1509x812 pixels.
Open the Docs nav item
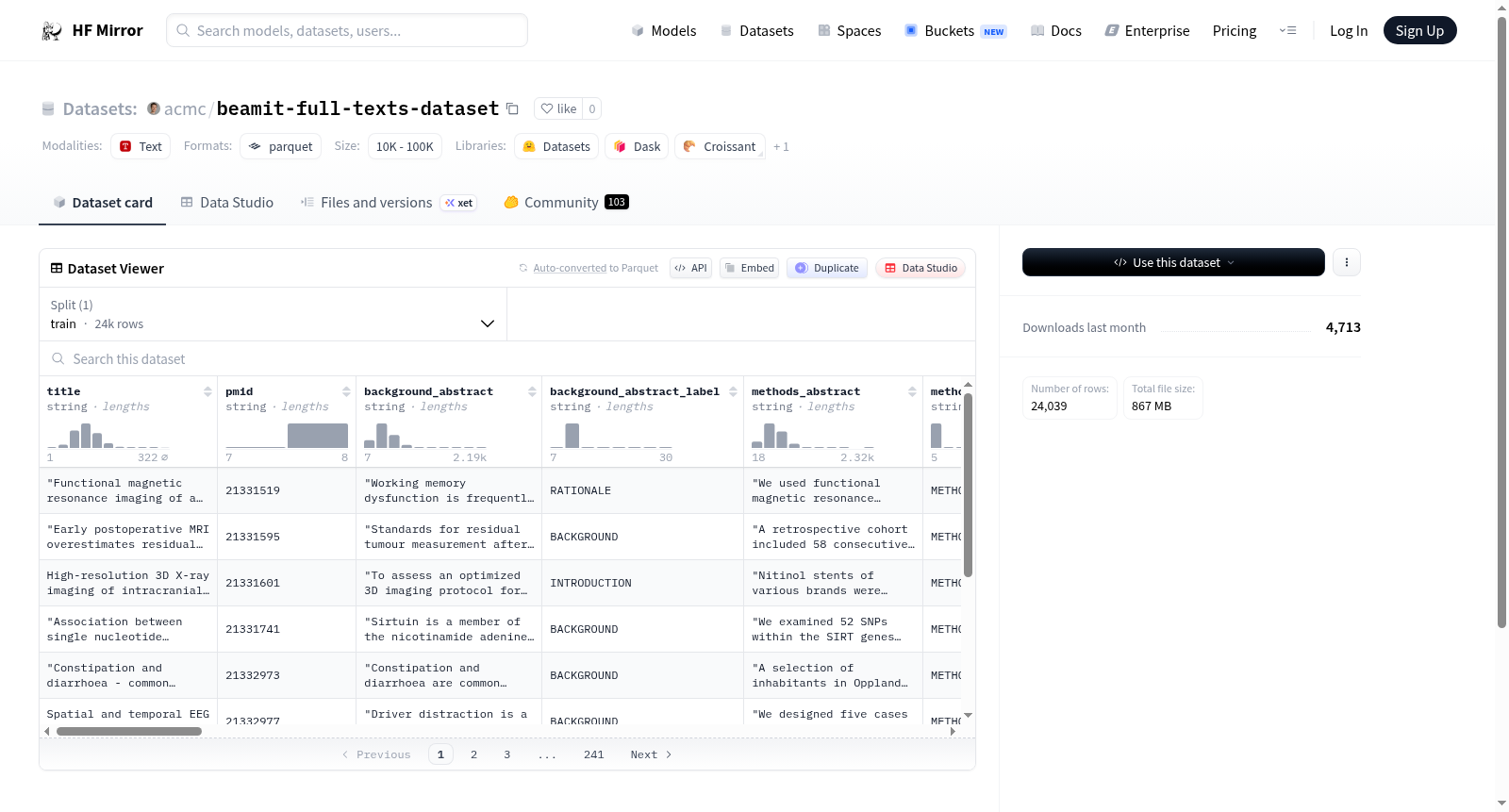[x=1056, y=31]
